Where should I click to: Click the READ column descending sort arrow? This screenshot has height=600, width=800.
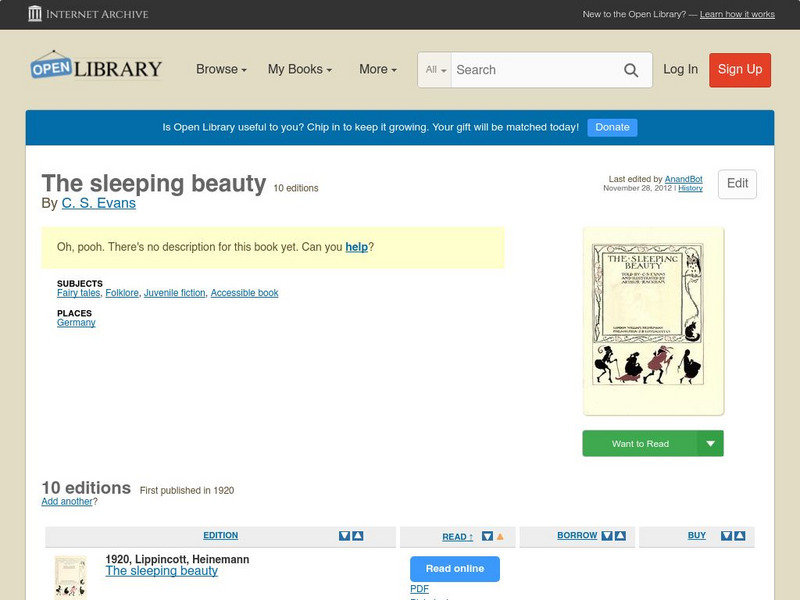pos(486,535)
